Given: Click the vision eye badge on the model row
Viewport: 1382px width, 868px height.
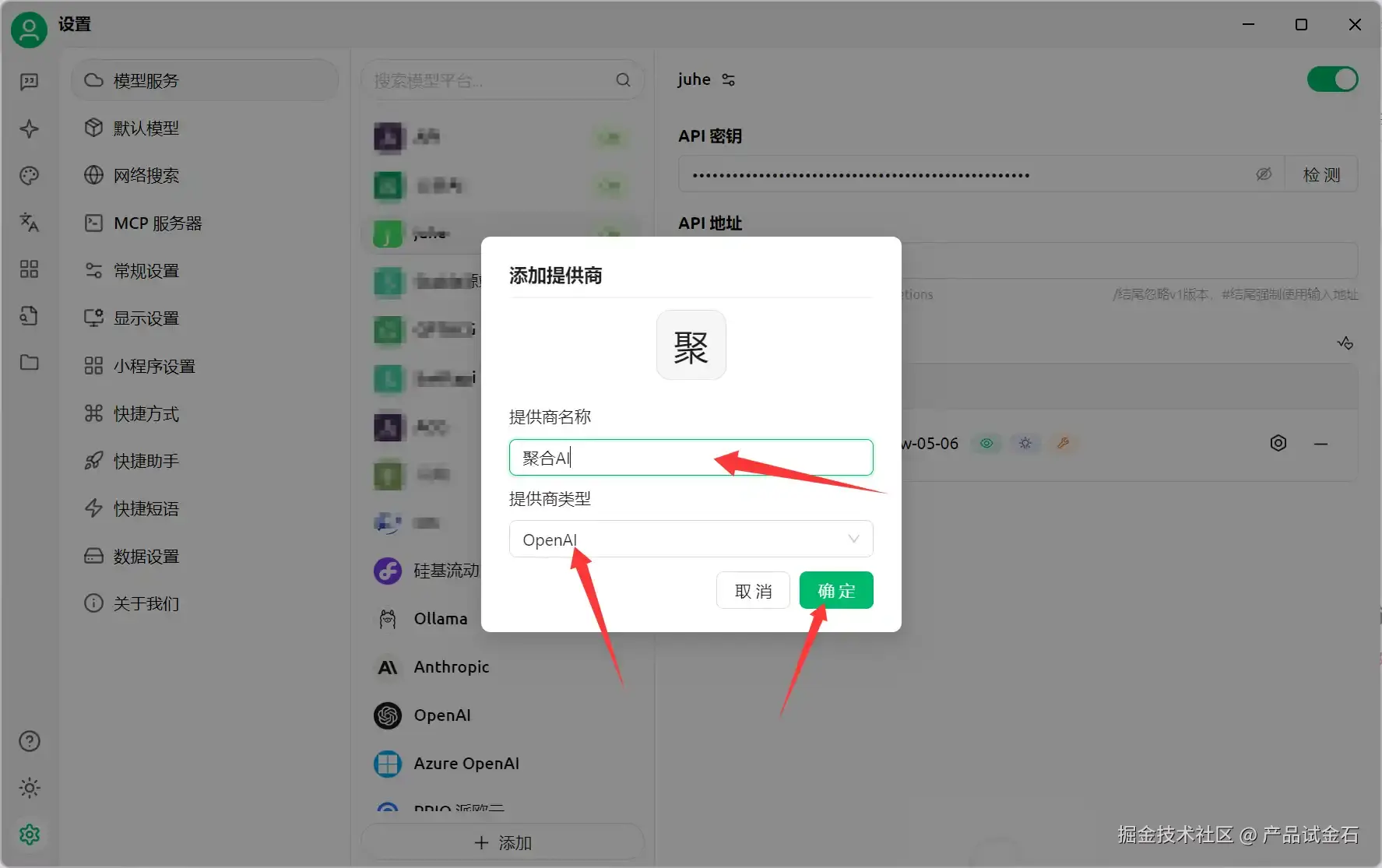Looking at the screenshot, I should click(x=986, y=443).
